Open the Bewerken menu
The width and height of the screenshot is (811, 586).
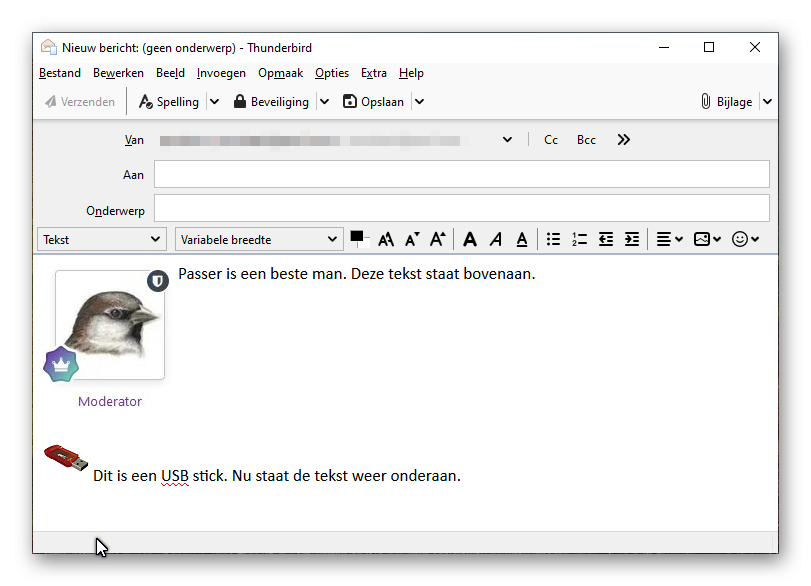click(118, 73)
